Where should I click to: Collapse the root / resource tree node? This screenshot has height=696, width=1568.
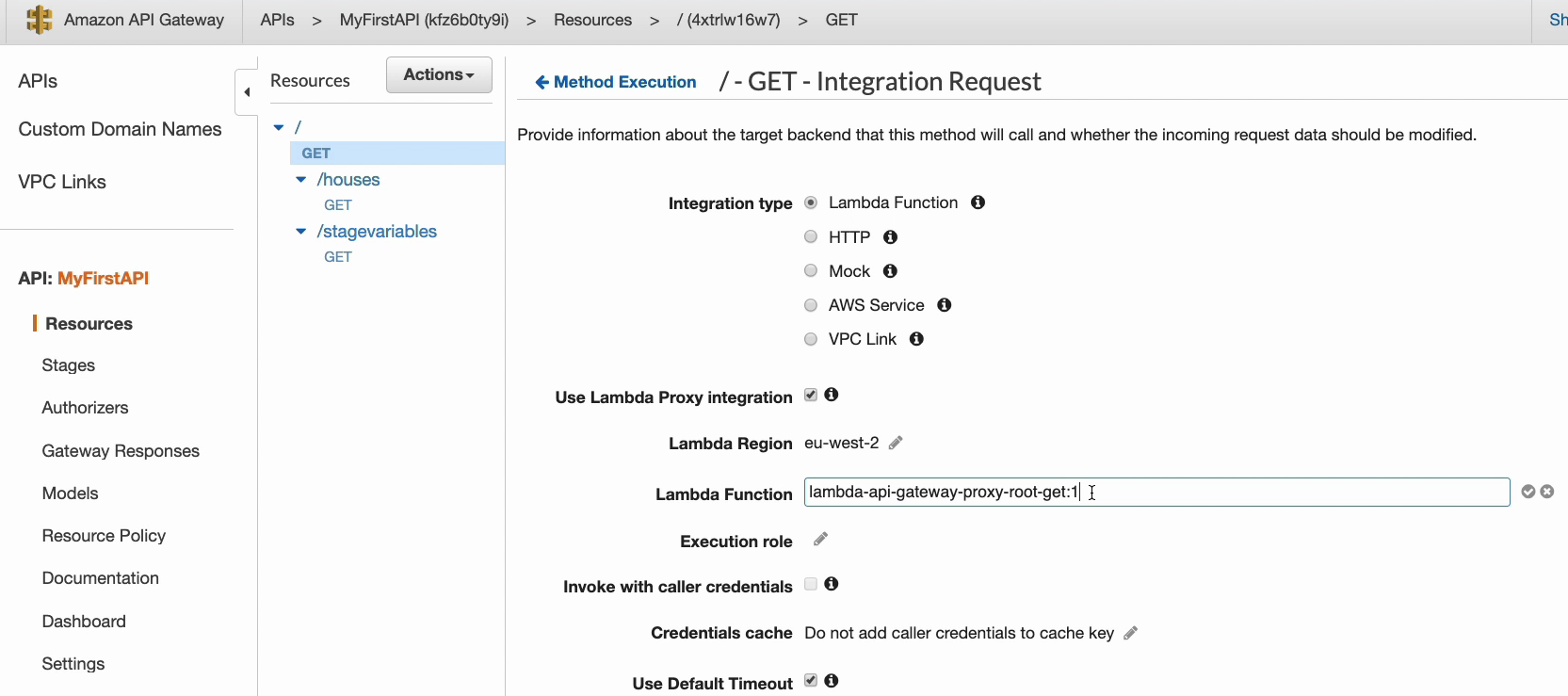(x=279, y=127)
